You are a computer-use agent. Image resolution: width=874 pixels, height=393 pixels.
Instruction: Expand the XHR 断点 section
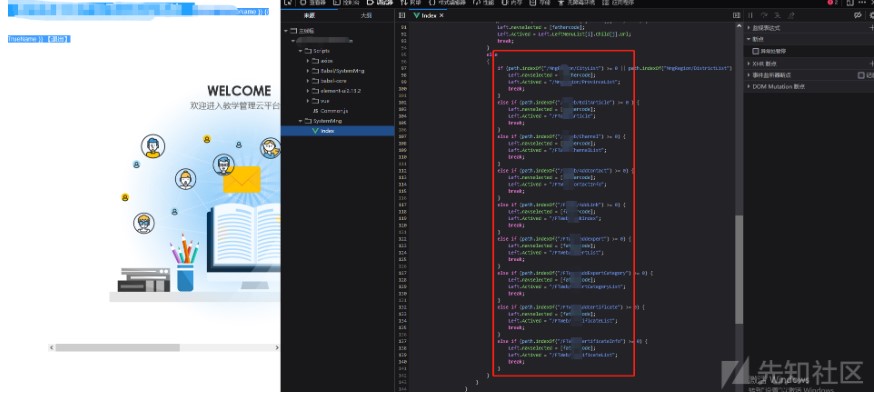point(749,64)
